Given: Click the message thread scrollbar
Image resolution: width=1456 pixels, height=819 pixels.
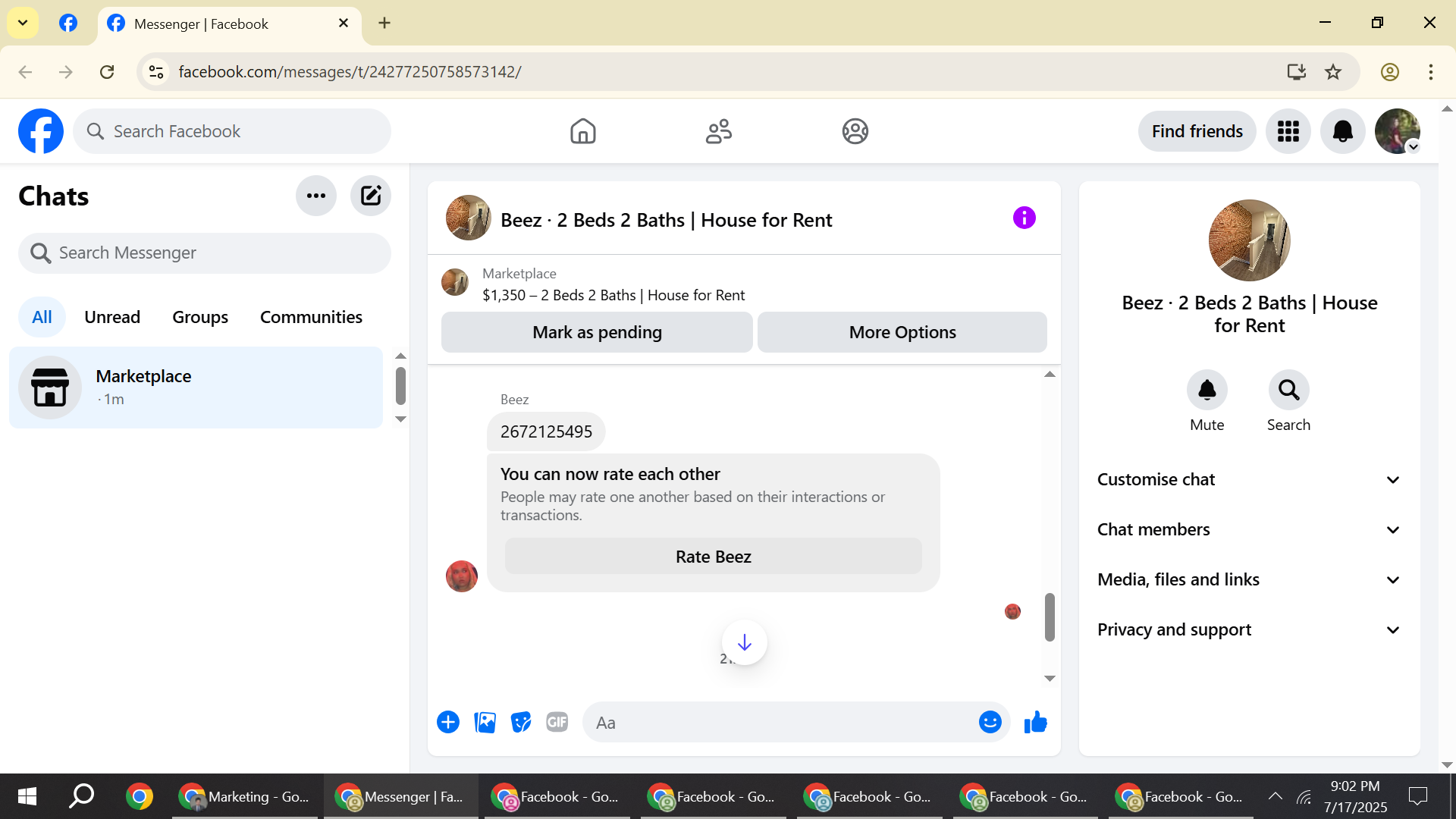Looking at the screenshot, I should click(x=1050, y=617).
